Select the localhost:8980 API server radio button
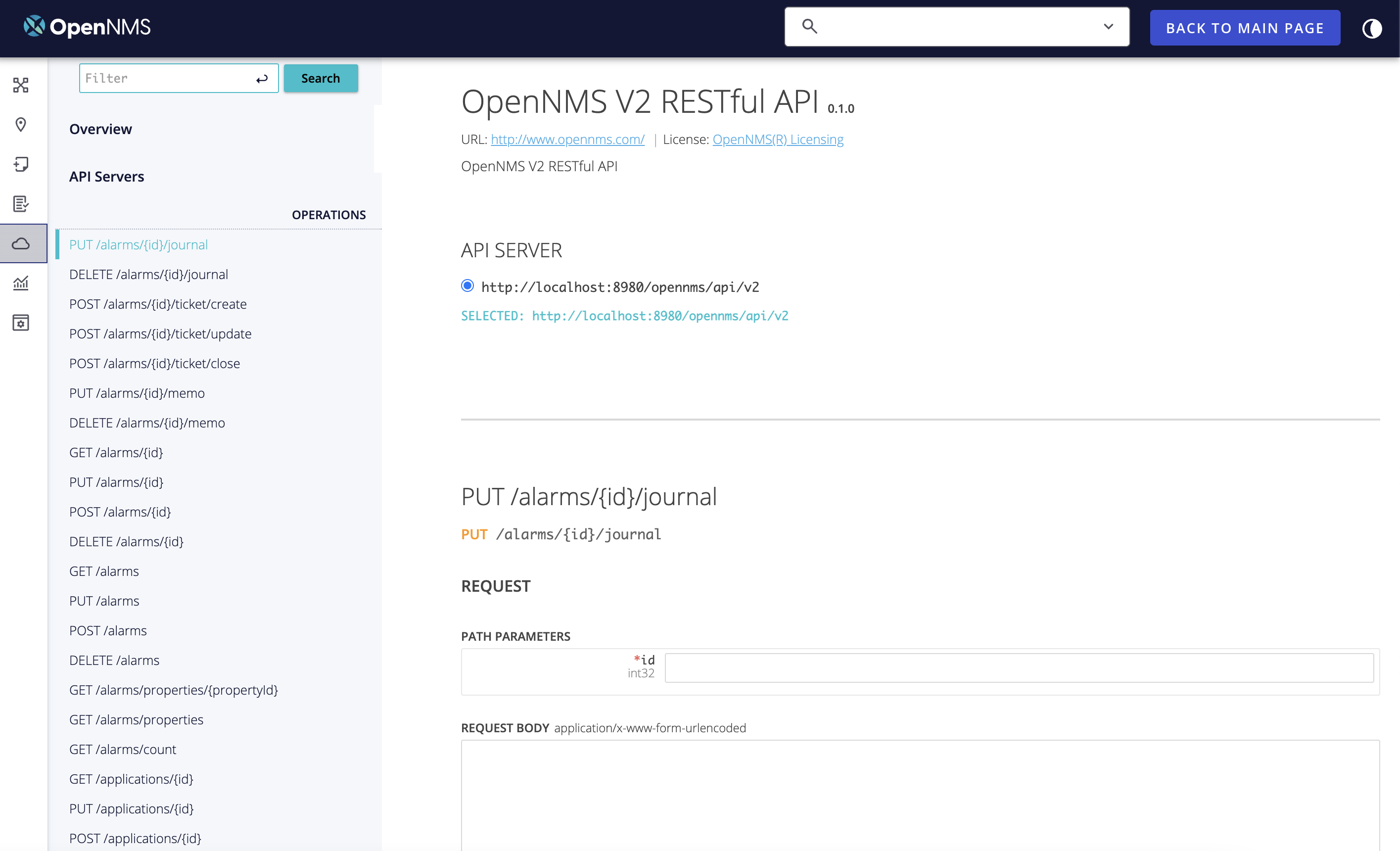 click(x=467, y=286)
